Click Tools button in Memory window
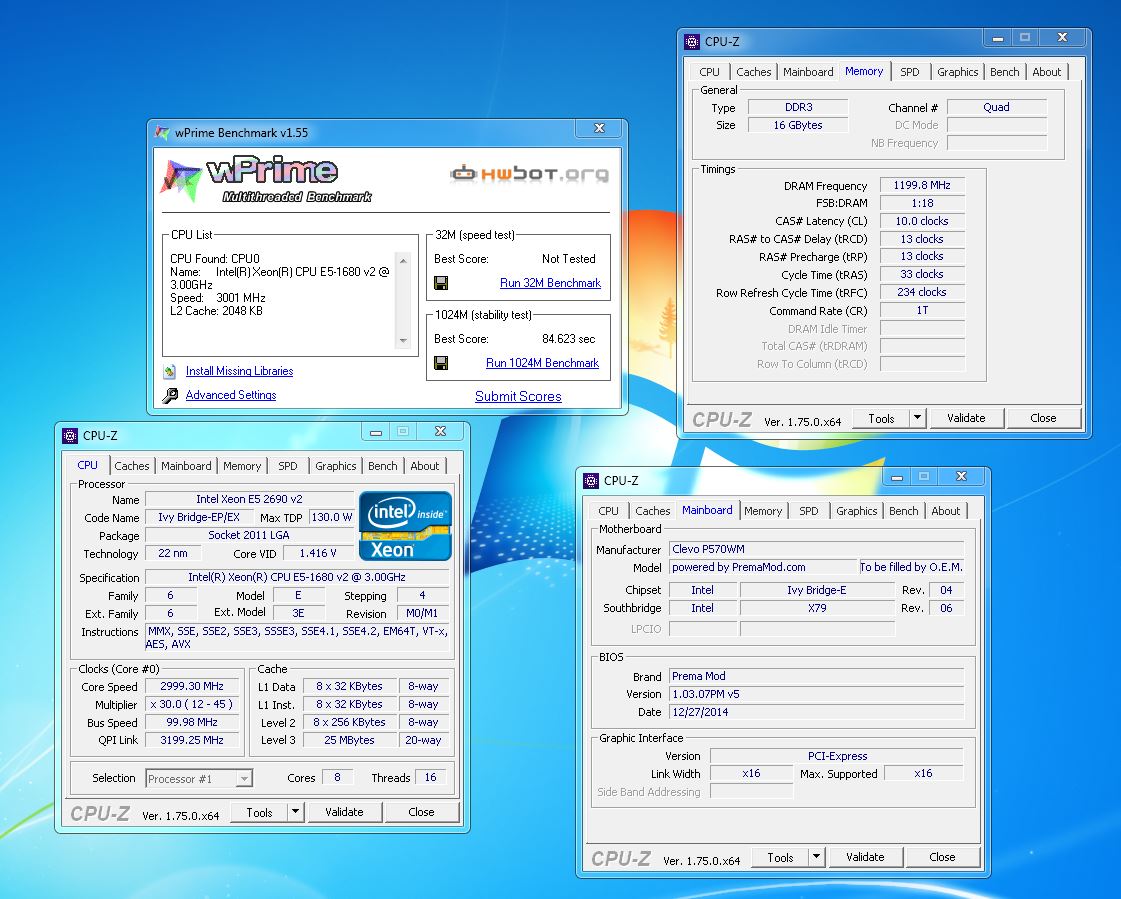1121x899 pixels. click(x=882, y=418)
